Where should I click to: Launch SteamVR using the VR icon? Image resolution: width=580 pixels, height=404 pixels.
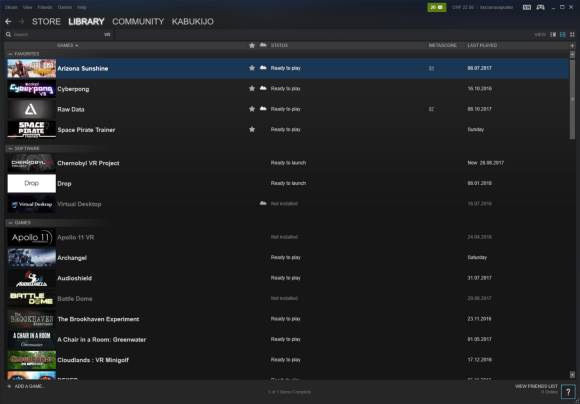tap(527, 7)
